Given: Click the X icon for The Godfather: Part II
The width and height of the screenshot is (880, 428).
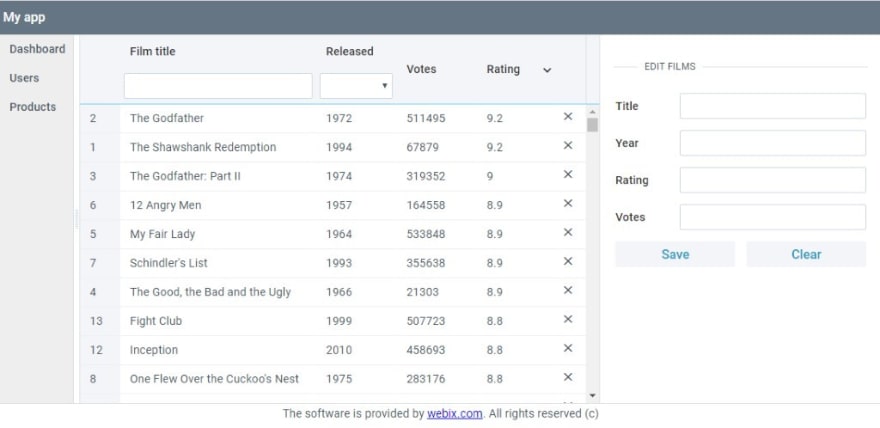Looking at the screenshot, I should (x=567, y=174).
